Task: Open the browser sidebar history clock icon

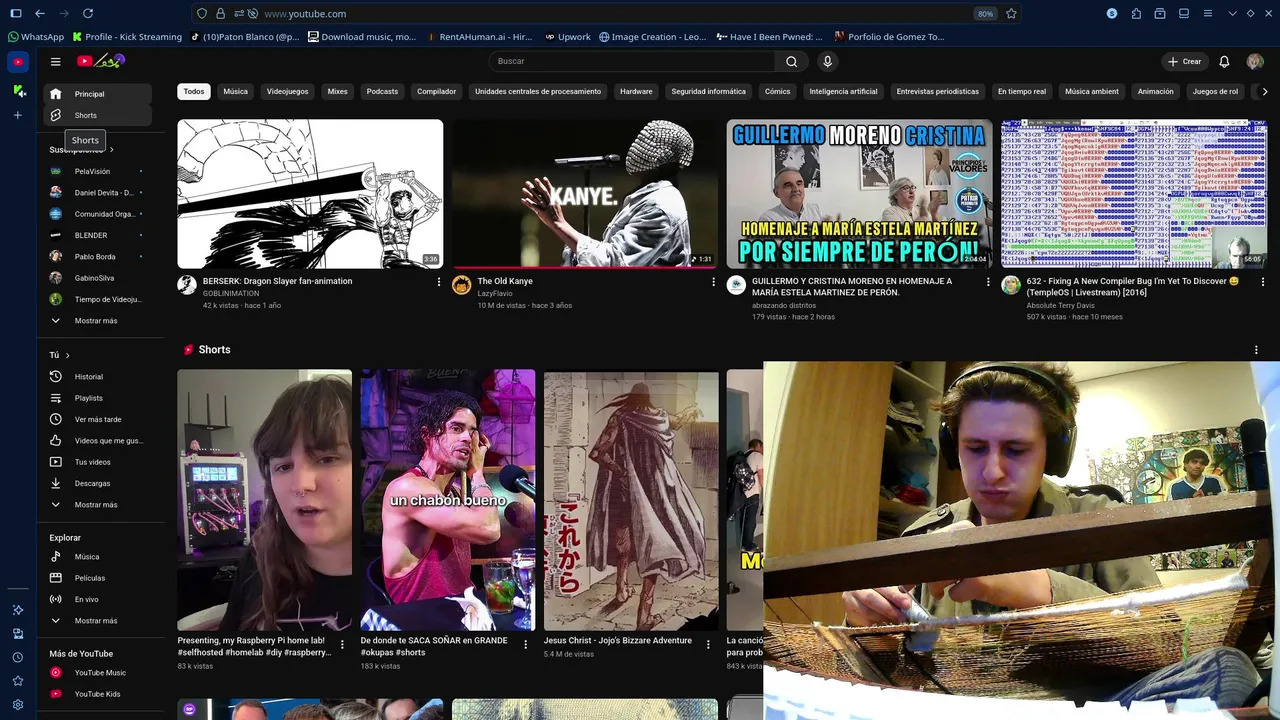Action: pyautogui.click(x=18, y=657)
